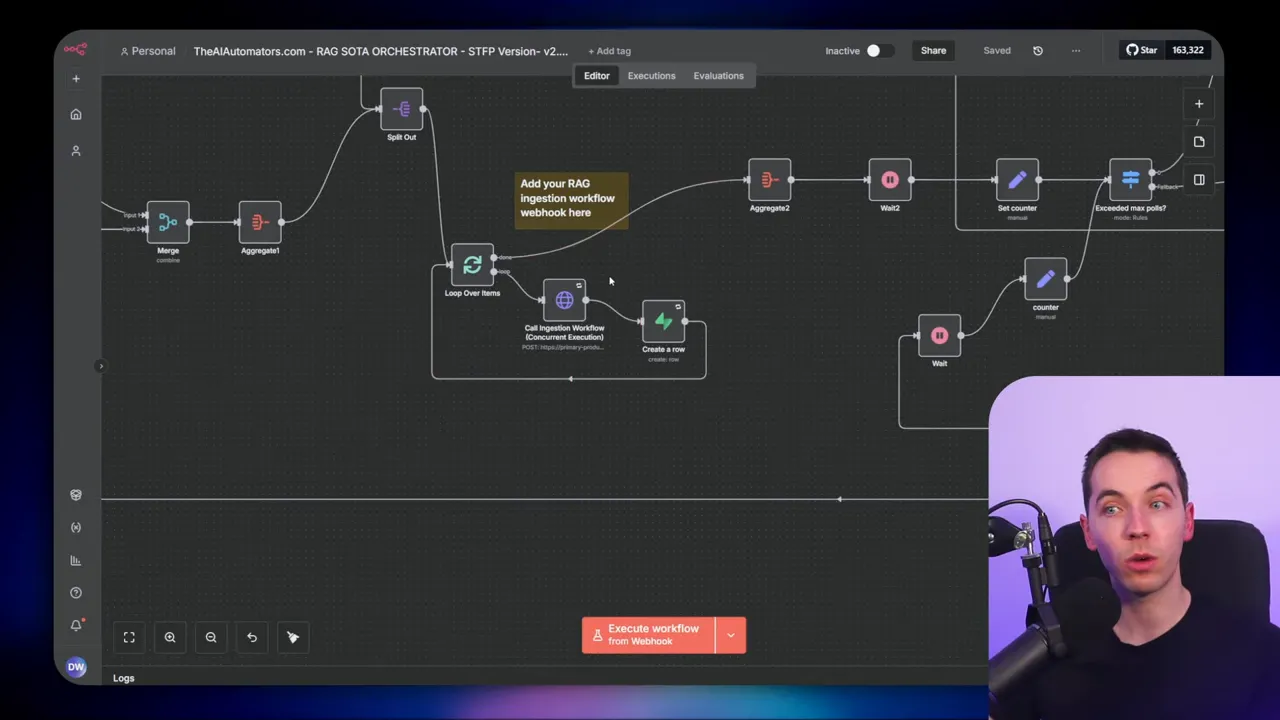The width and height of the screenshot is (1280, 720).
Task: Open the Loop Over Items node
Action: click(x=471, y=265)
